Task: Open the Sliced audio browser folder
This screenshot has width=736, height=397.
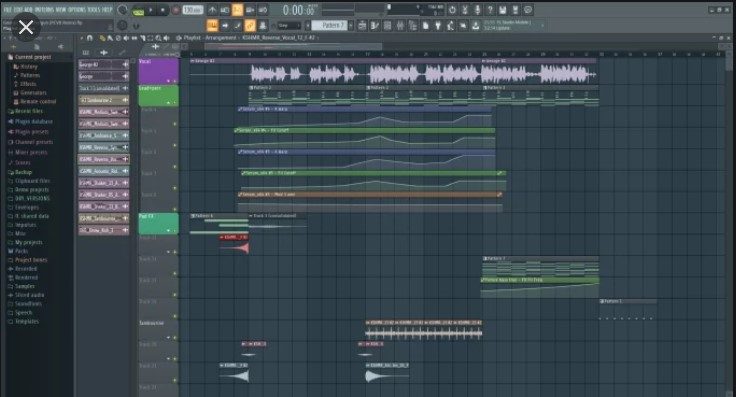Action: pos(25,295)
